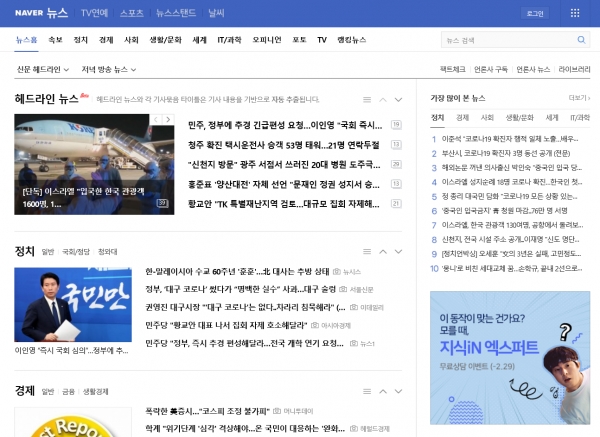600x437 pixels.
Task: Click related count badge 19 beside 민주 추경 headline
Action: coord(396,124)
